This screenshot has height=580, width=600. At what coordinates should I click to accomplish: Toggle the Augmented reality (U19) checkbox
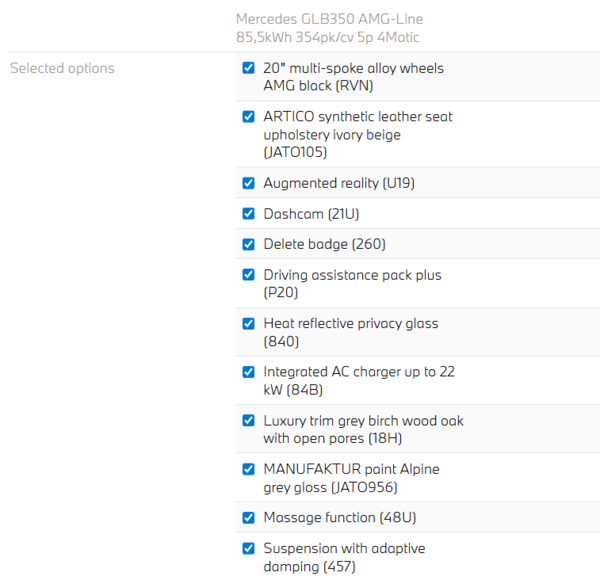click(248, 183)
